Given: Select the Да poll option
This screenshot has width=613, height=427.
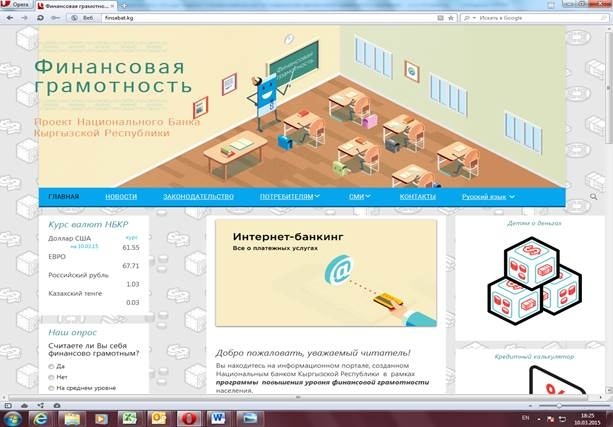Looking at the screenshot, I should click(51, 367).
